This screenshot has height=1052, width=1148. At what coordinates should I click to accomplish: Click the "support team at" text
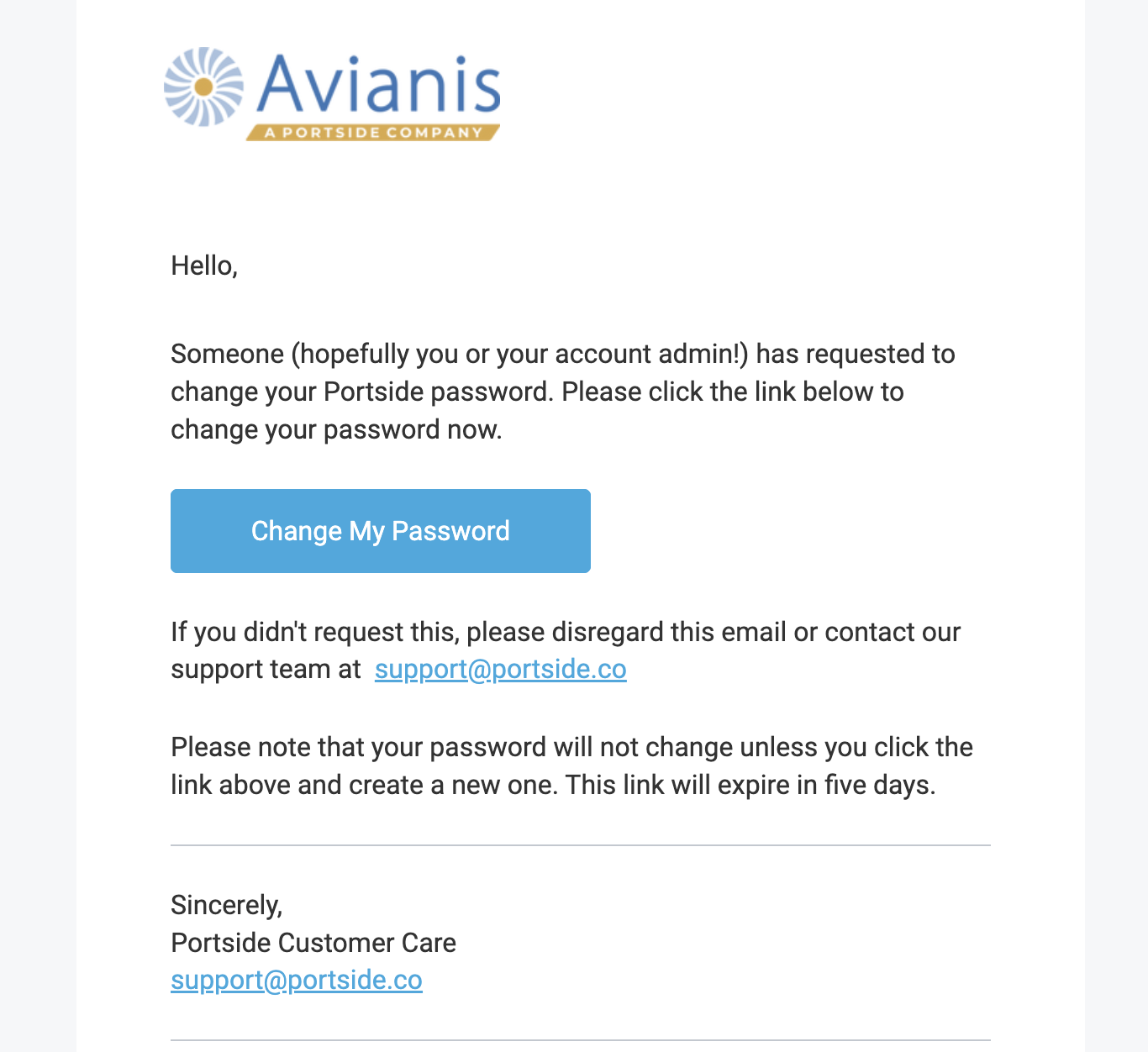click(x=266, y=669)
